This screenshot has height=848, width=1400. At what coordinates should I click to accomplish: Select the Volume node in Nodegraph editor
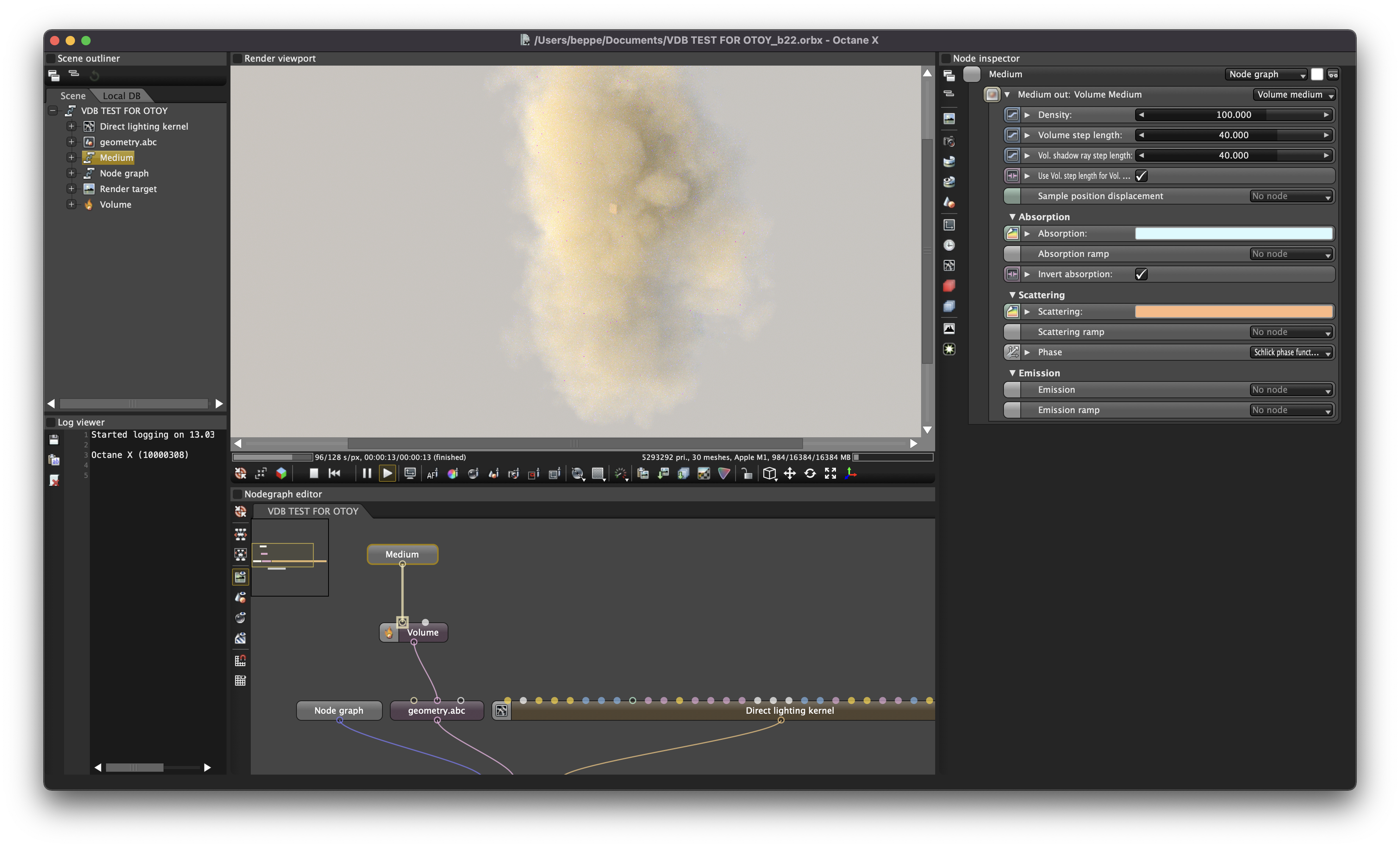pyautogui.click(x=414, y=632)
